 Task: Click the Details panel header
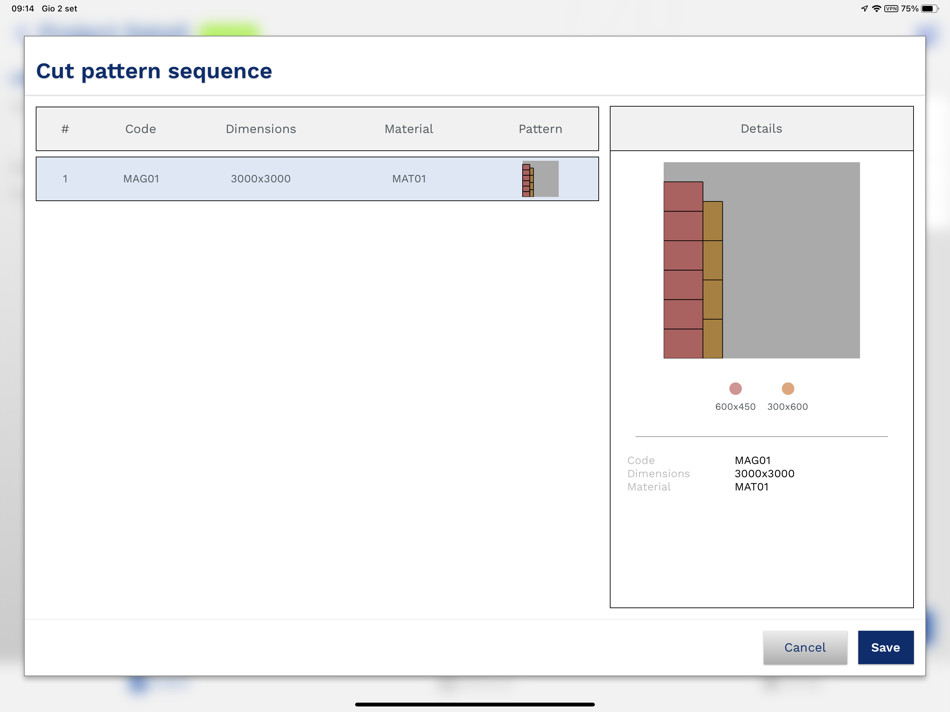pyautogui.click(x=762, y=128)
